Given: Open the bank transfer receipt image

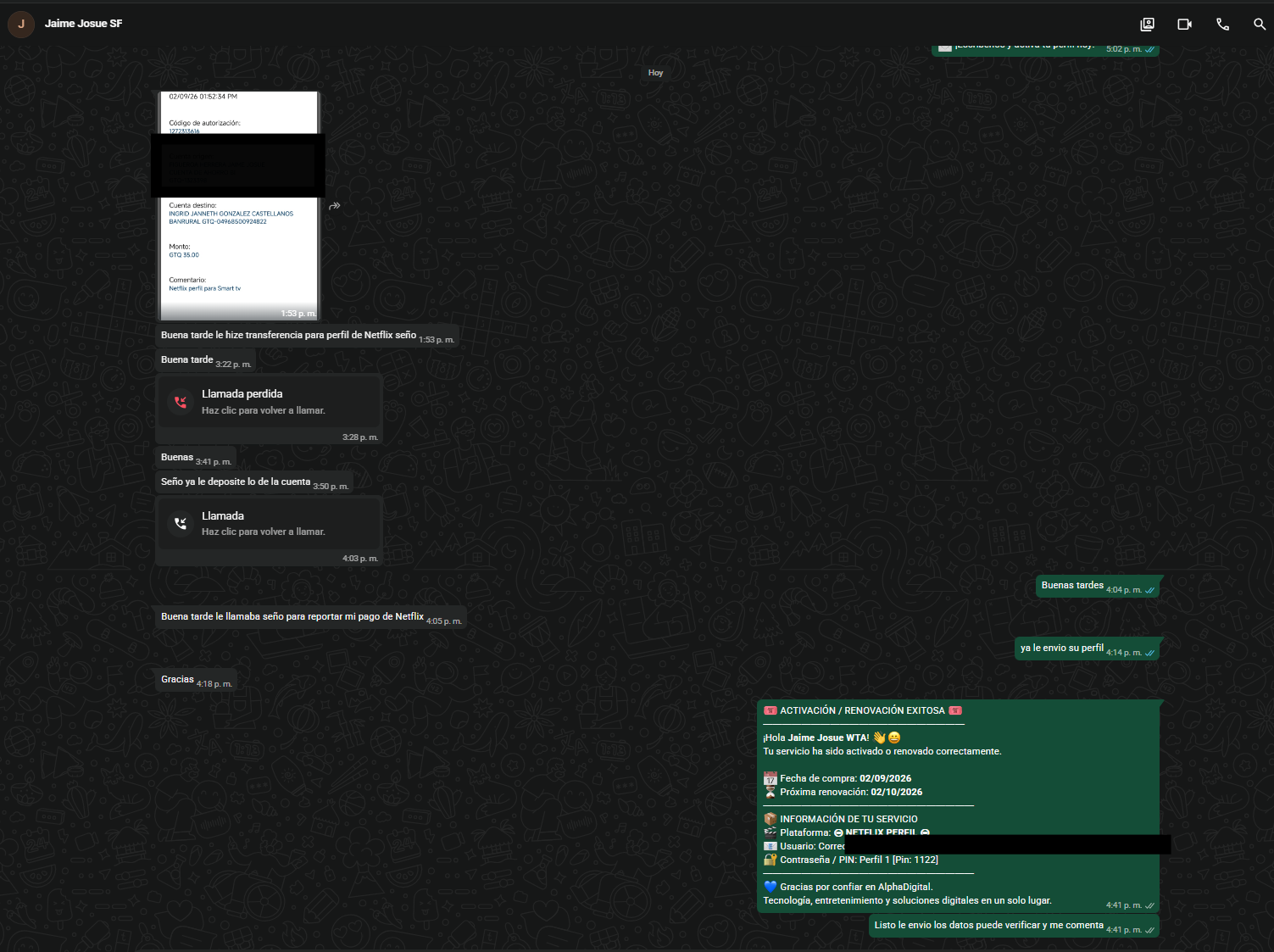Looking at the screenshot, I should click(238, 206).
